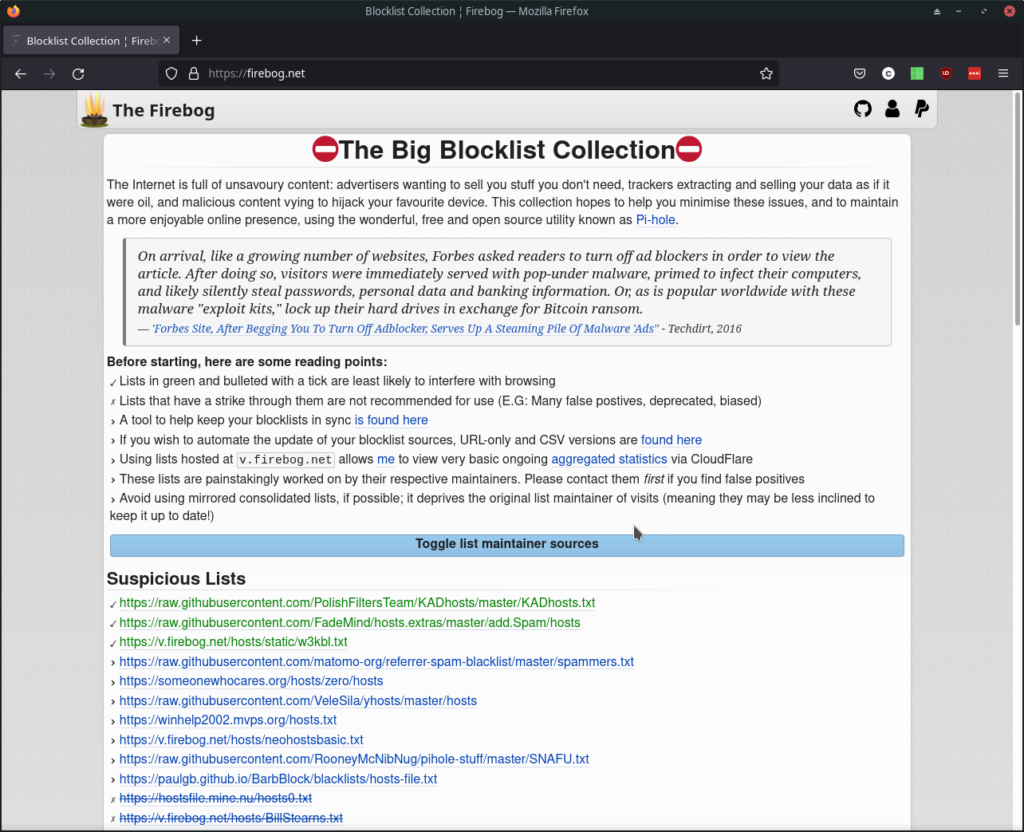Open the someonewhocares.org zero hosts link
Image resolution: width=1024 pixels, height=832 pixels.
click(x=251, y=681)
